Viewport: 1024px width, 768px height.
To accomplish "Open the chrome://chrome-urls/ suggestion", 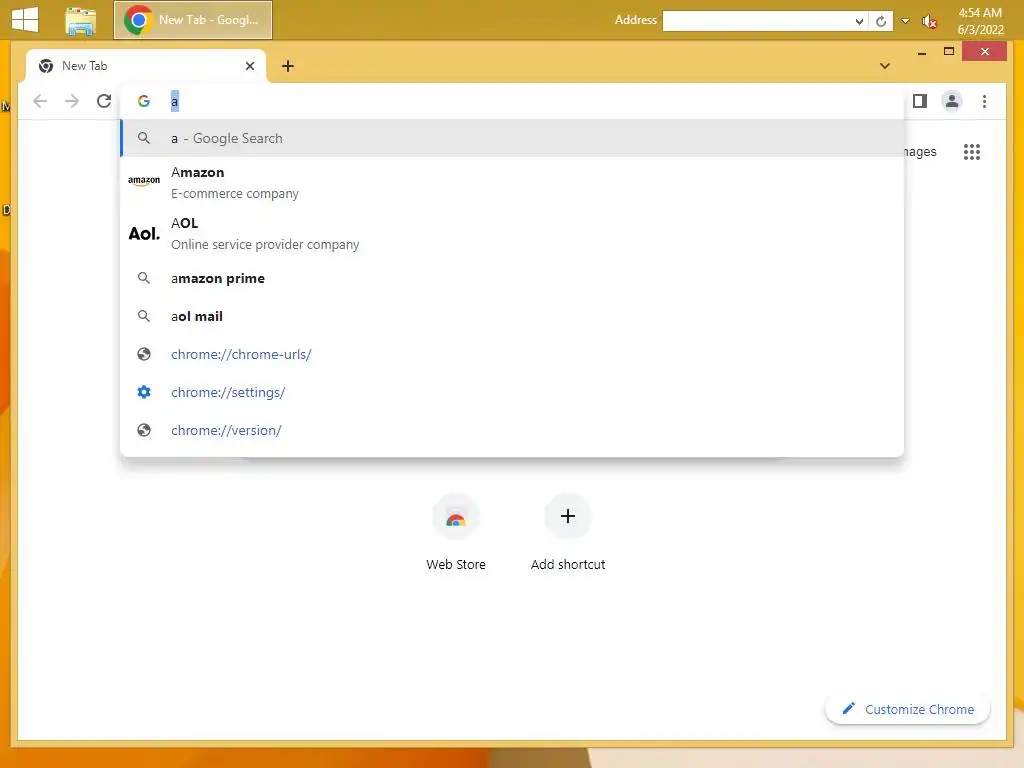I will (x=512, y=354).
